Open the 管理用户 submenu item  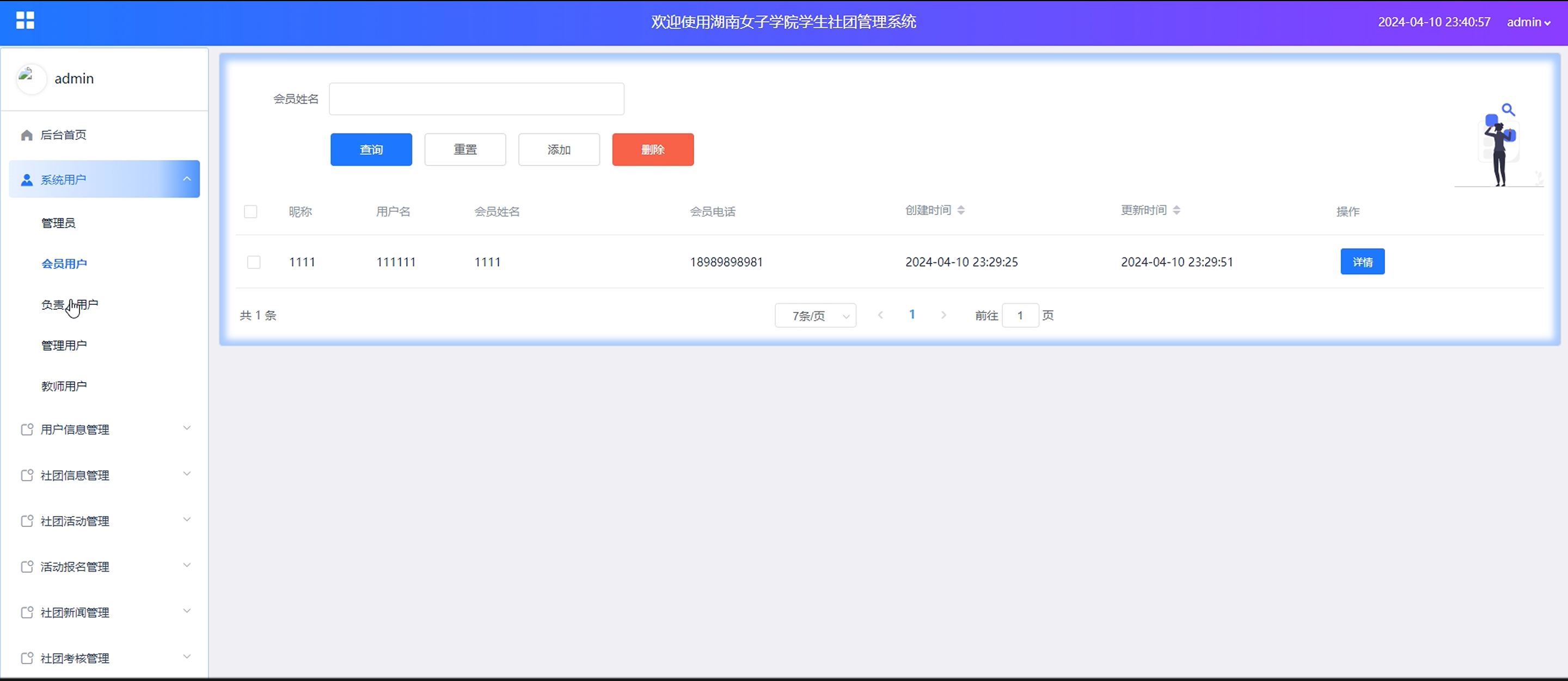click(64, 346)
